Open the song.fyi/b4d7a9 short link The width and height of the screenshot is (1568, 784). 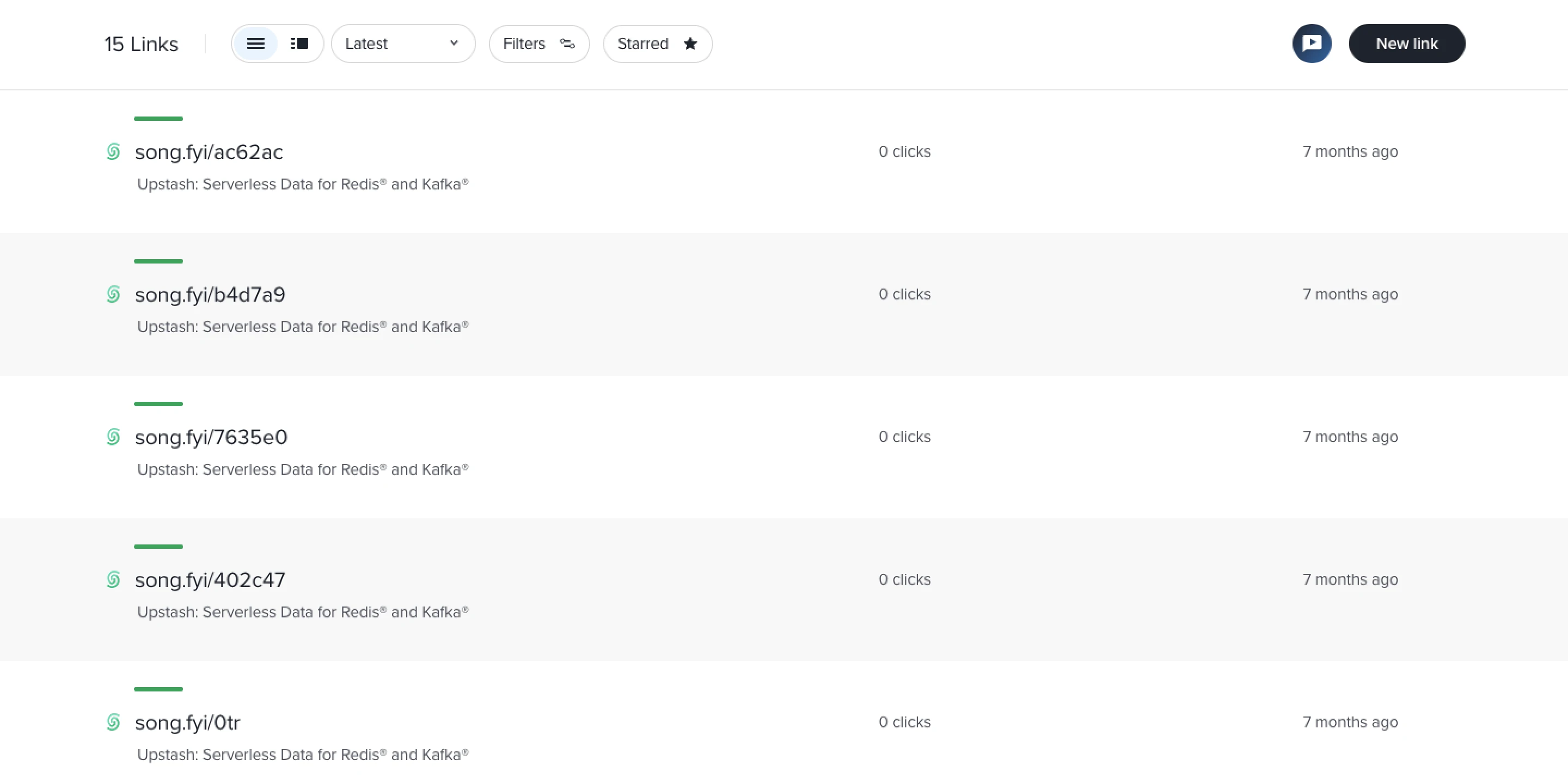tap(210, 295)
